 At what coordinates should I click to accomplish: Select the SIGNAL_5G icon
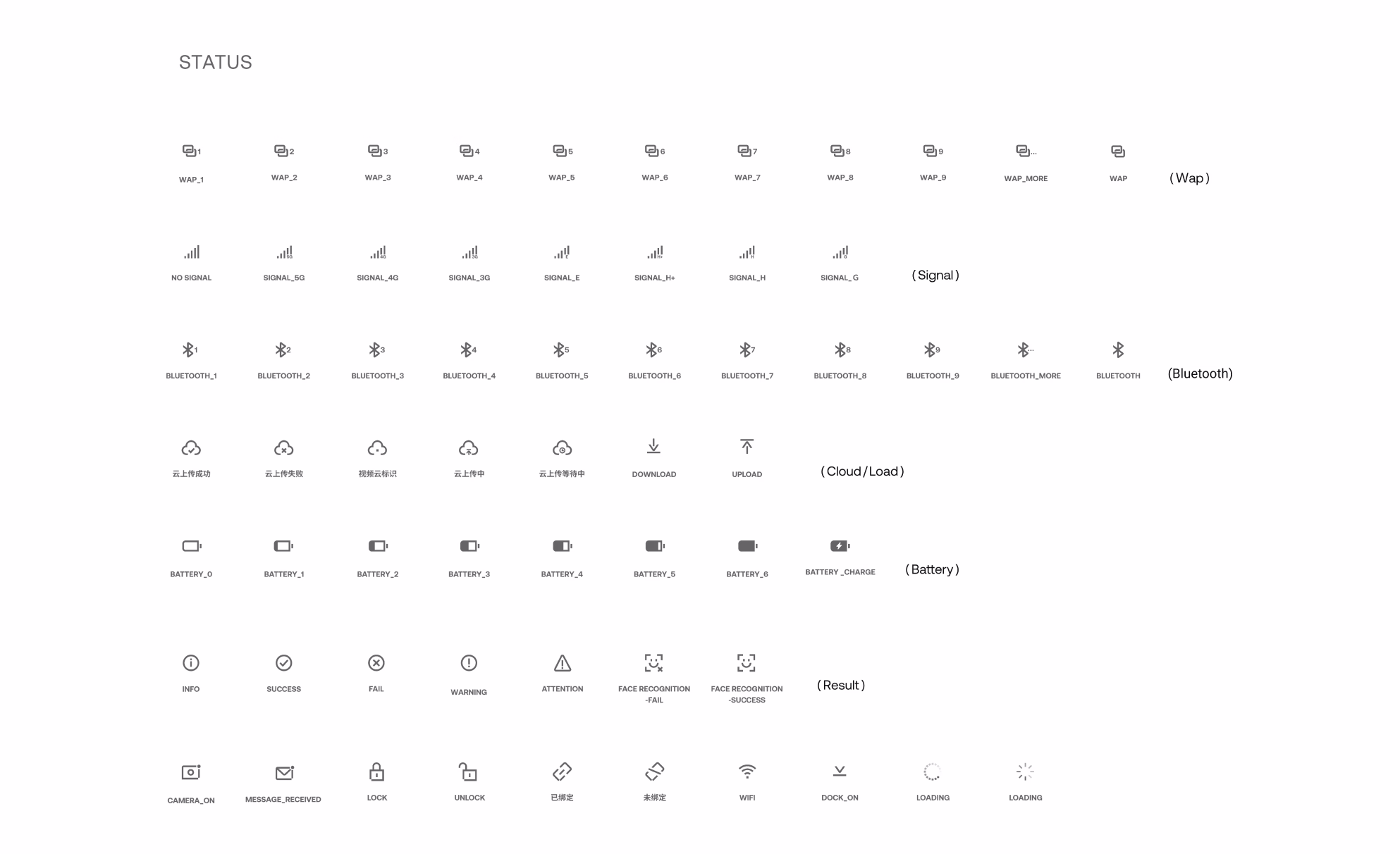click(x=284, y=252)
